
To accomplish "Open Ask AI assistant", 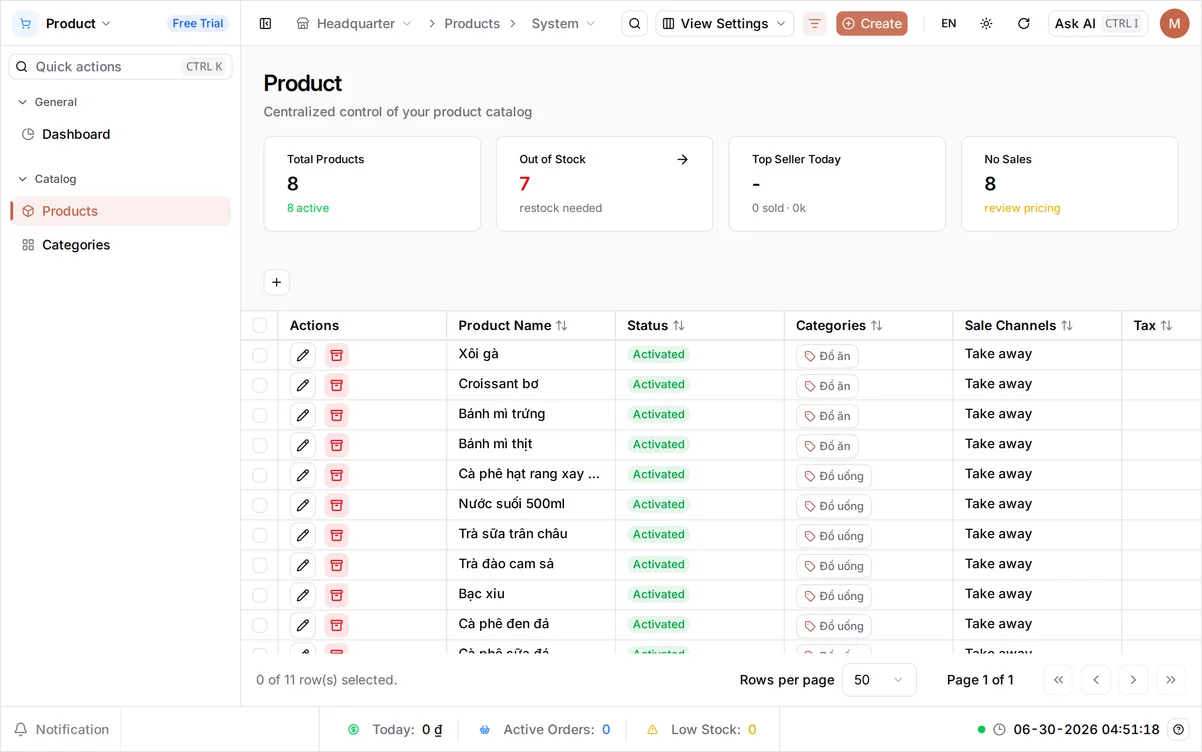I will [x=1098, y=23].
